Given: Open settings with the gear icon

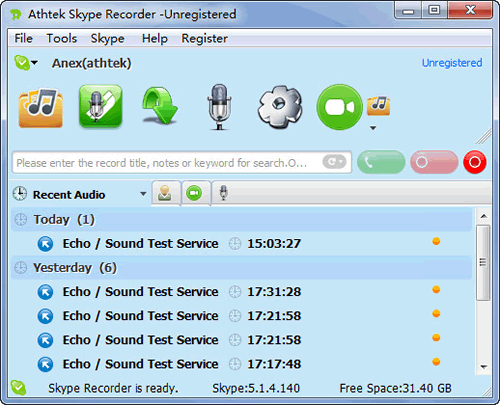Looking at the screenshot, I should 280,107.
